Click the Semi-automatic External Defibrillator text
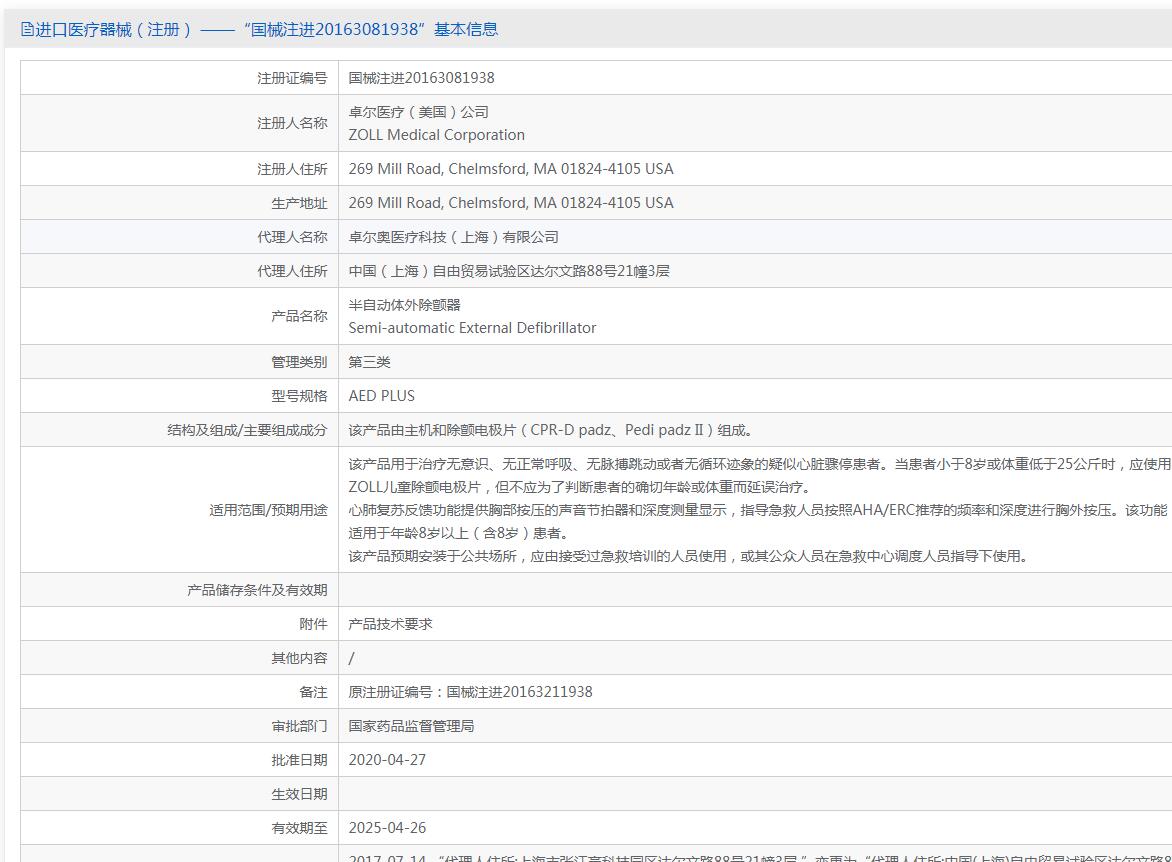 click(x=472, y=328)
